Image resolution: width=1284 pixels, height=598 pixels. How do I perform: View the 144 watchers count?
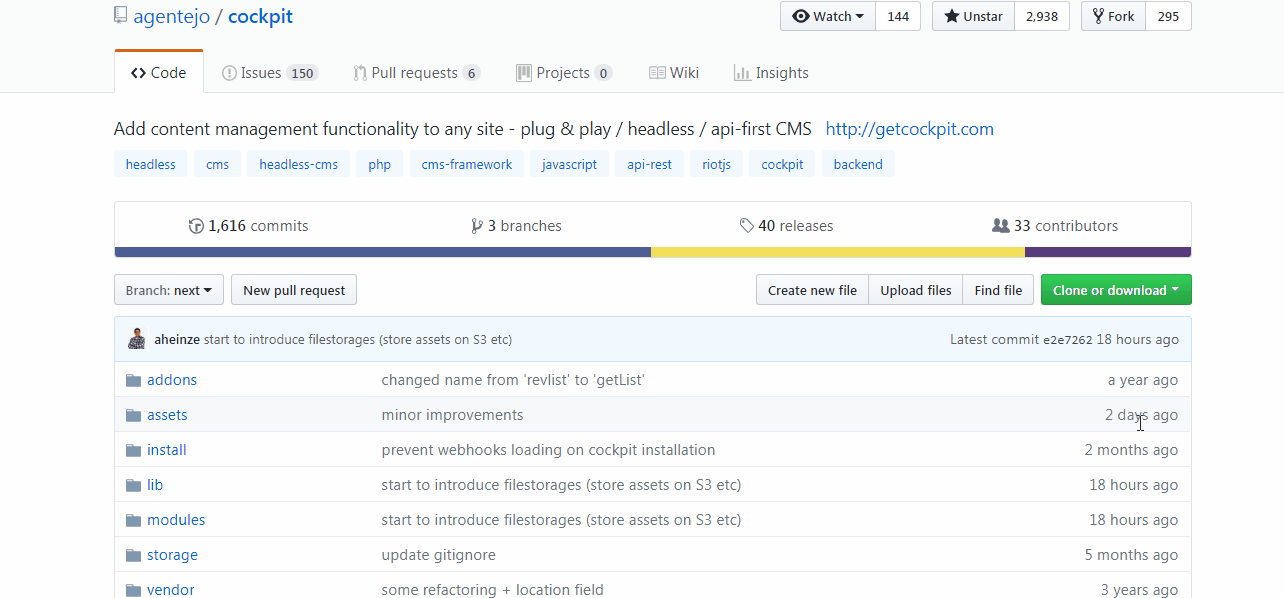coord(898,16)
